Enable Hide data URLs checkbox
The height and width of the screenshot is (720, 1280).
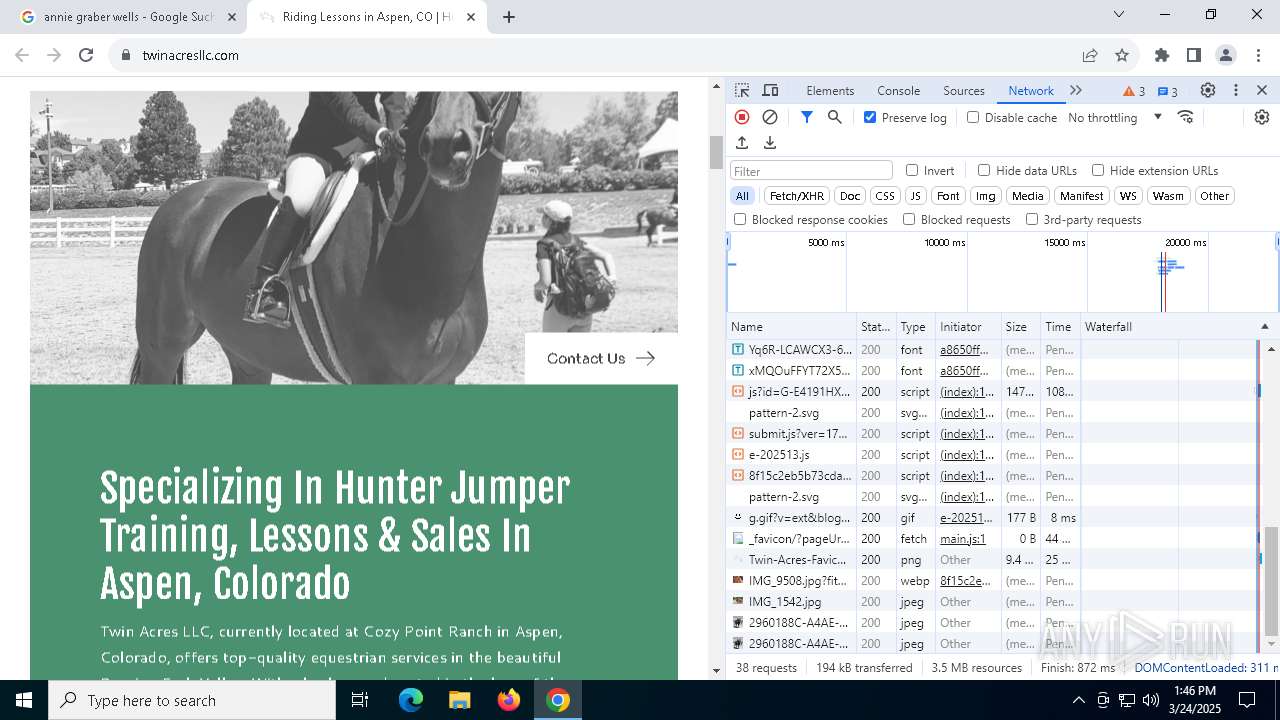(984, 170)
